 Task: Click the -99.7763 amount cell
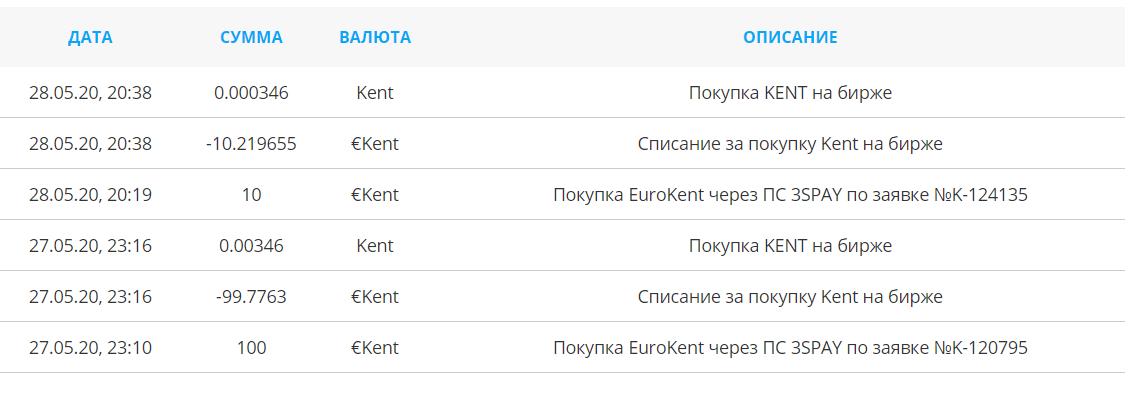point(251,297)
